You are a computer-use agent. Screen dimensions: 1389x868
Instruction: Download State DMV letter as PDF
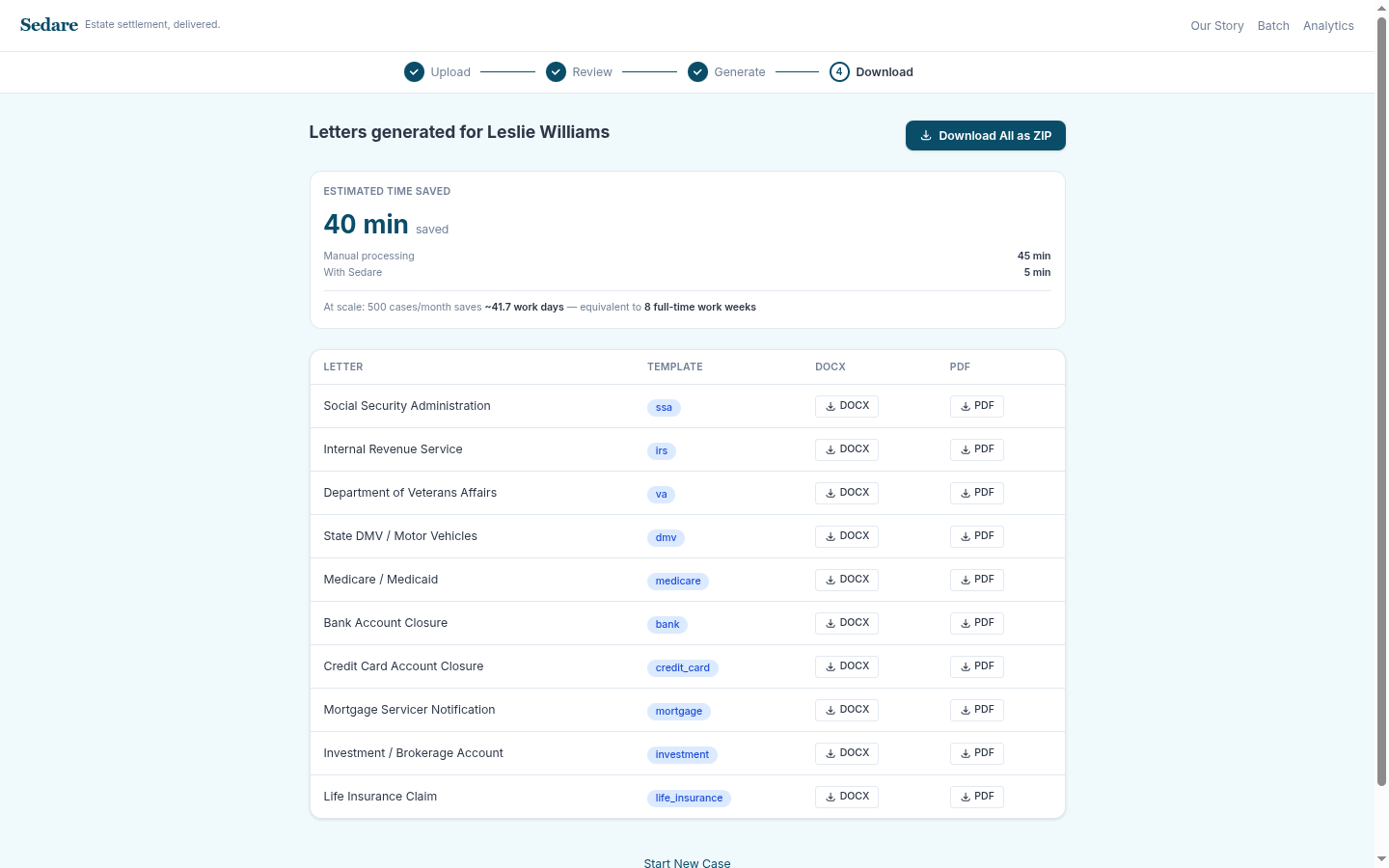976,536
